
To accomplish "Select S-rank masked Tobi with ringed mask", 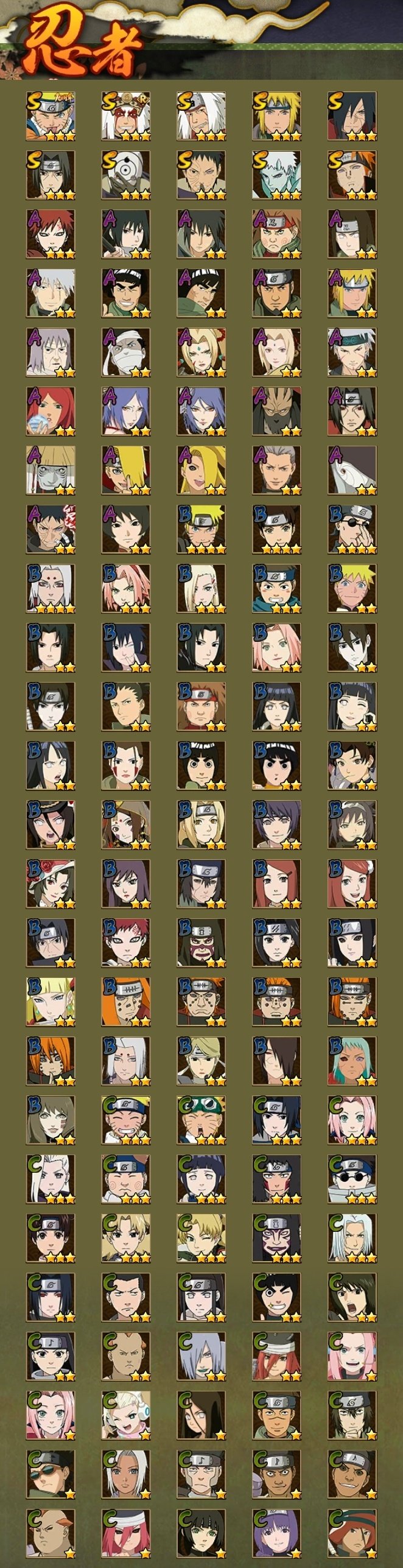I will [126, 175].
